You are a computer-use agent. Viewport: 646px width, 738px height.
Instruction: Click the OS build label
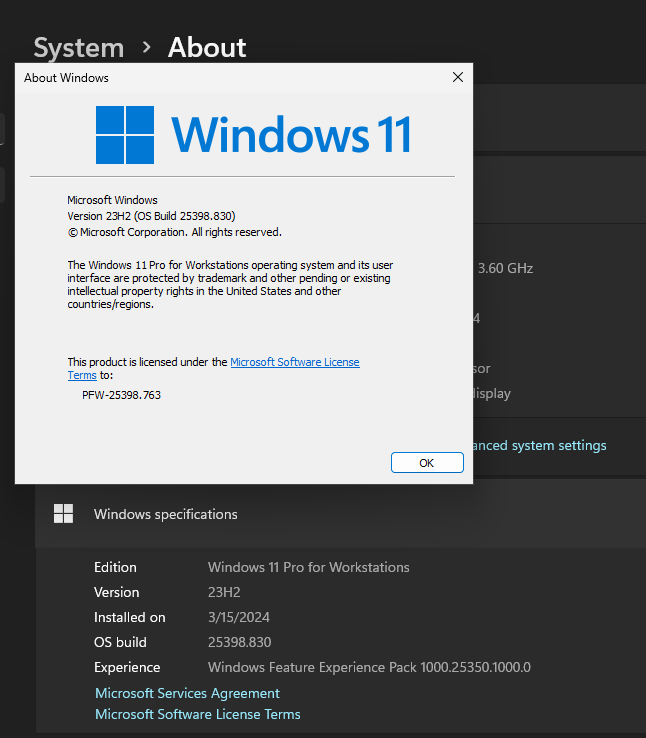click(120, 642)
